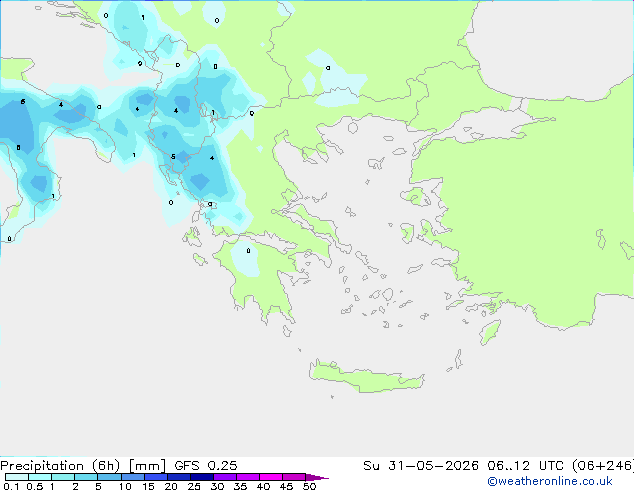Select the 40–45 mm magenta legend swatch
Viewport: 634px width, 490px height.
click(x=271, y=477)
